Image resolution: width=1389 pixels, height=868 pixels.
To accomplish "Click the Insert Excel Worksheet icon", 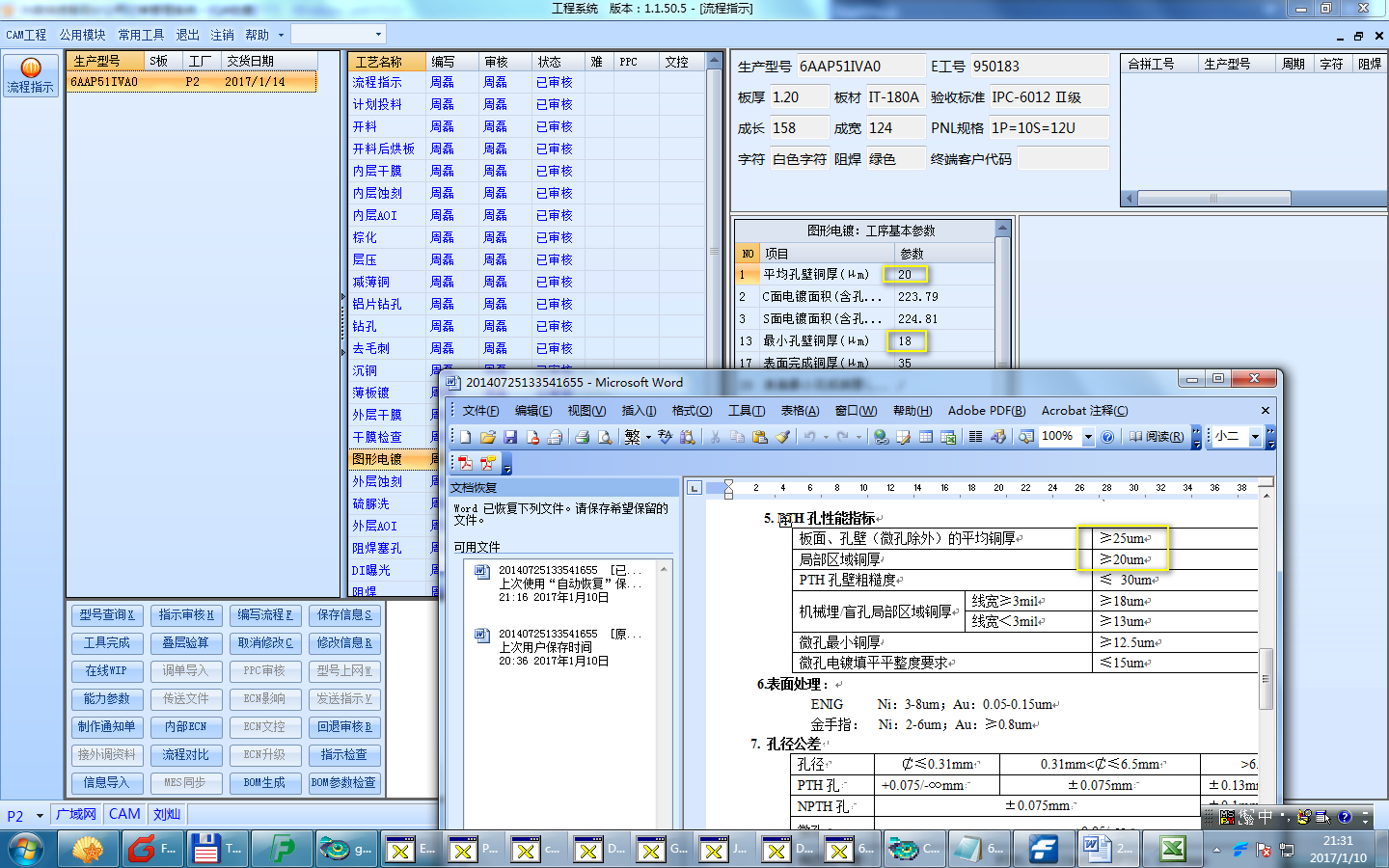I will coord(948,437).
